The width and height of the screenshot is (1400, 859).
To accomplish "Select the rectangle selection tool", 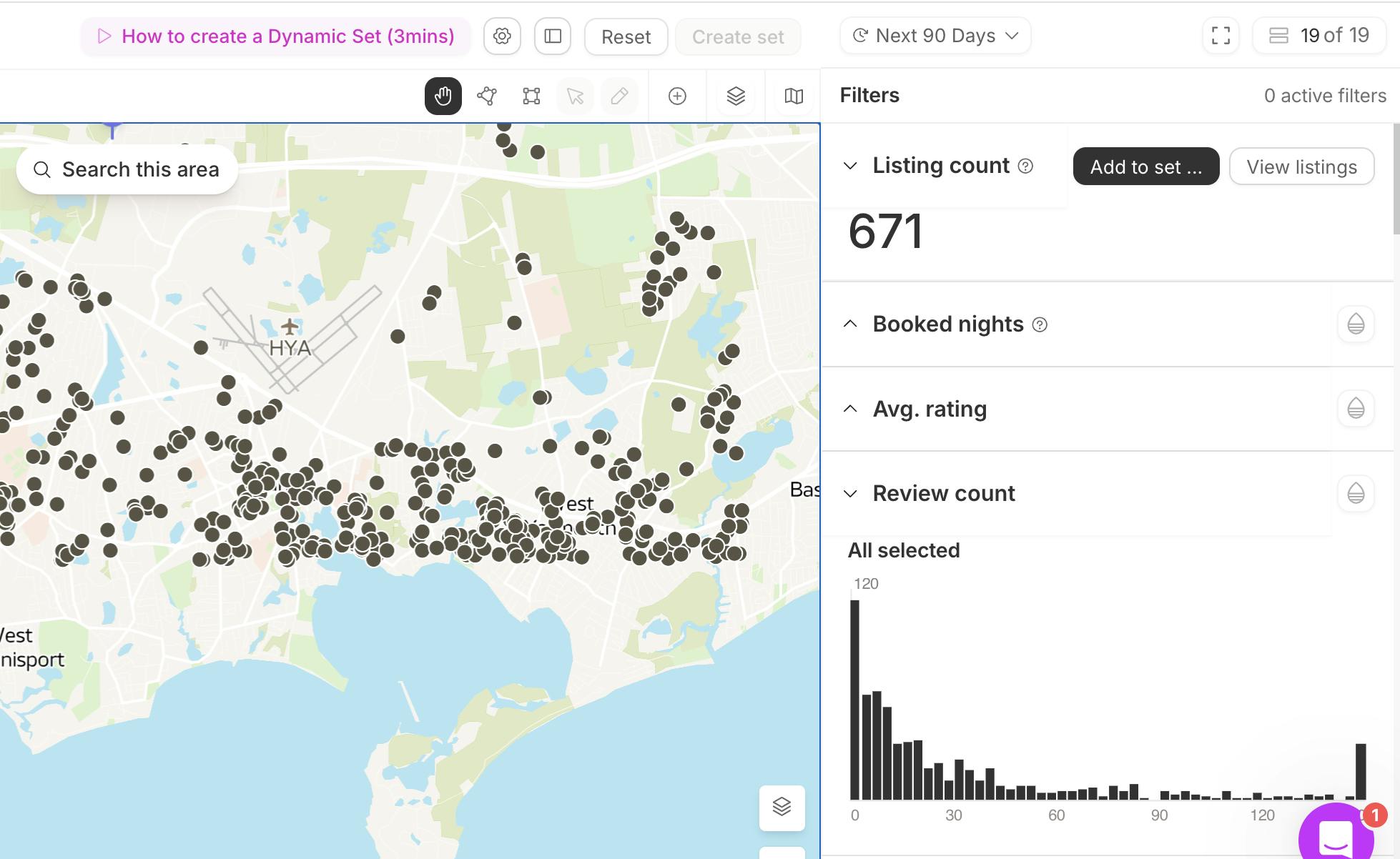I will tap(531, 96).
